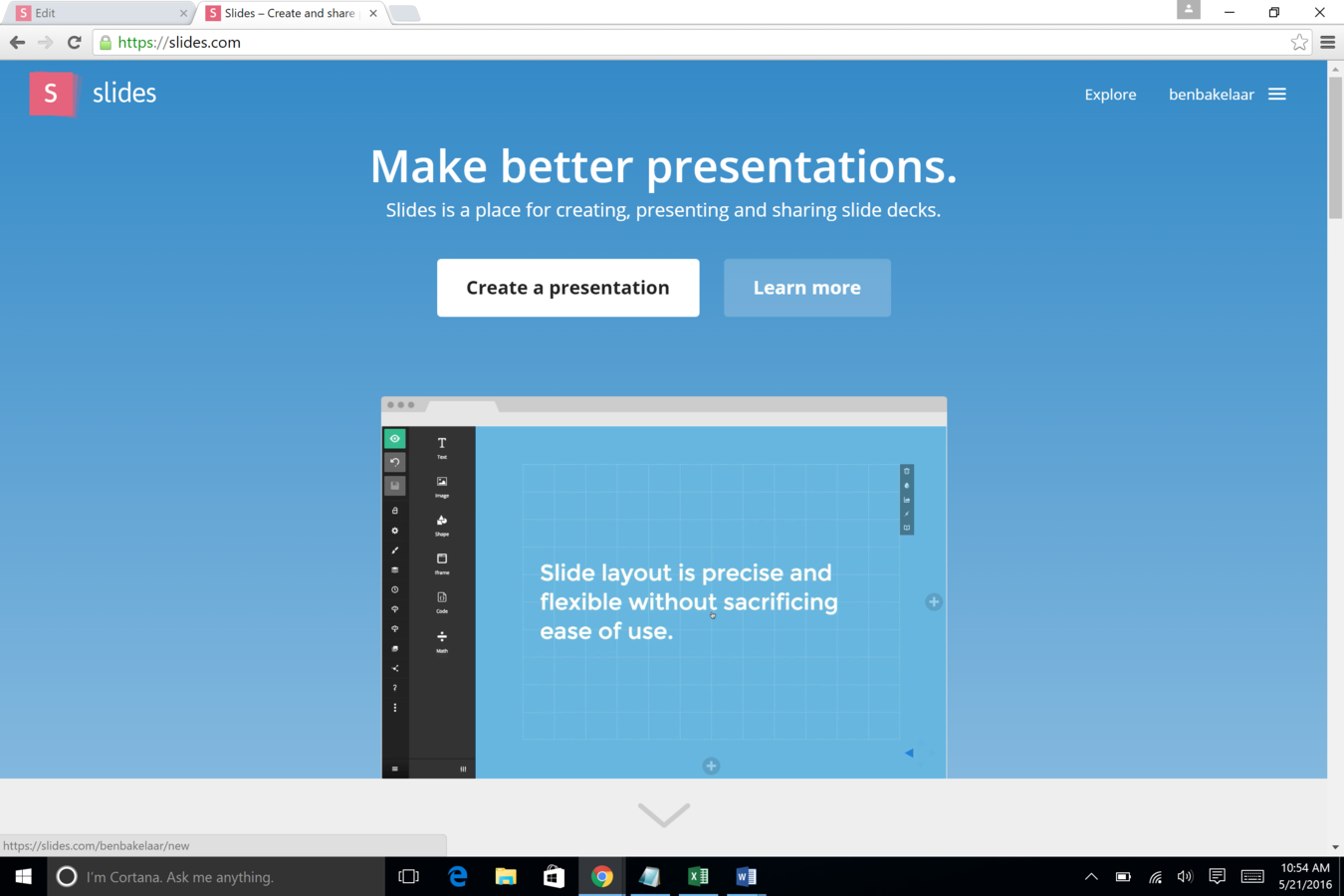The height and width of the screenshot is (896, 1344).
Task: Launch Microsoft Edge from taskbar
Action: (x=457, y=876)
